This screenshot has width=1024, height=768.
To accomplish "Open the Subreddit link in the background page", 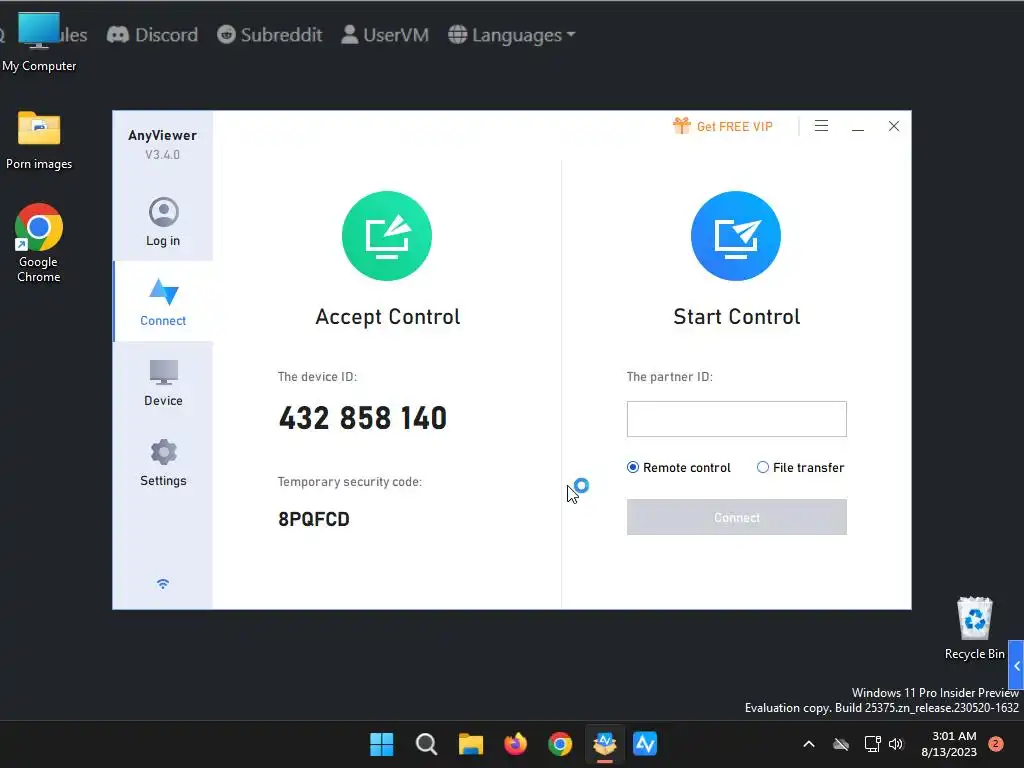I will point(270,35).
